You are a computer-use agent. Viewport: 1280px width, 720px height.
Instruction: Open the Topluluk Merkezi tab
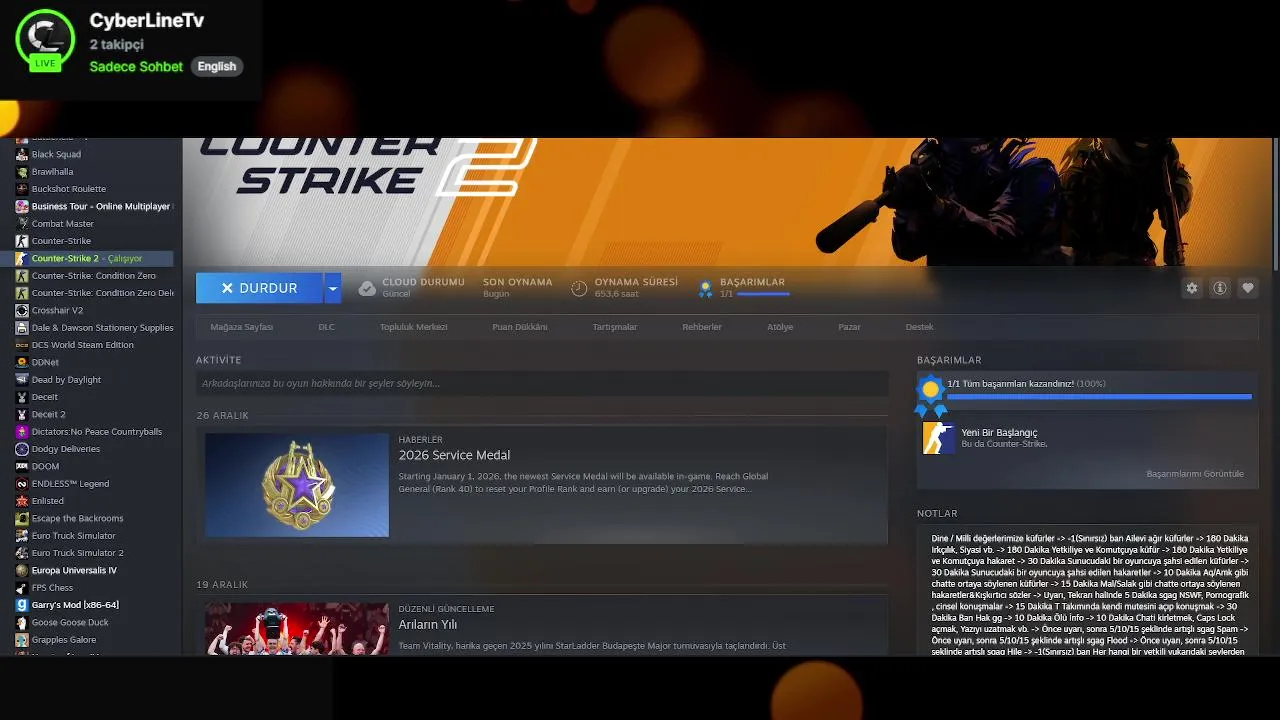point(413,327)
